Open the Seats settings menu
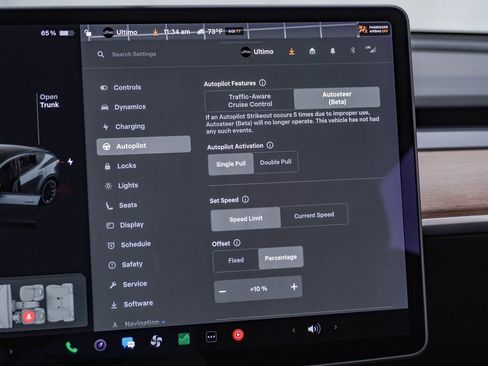Screen dimensions: 488x366 pyautogui.click(x=122, y=205)
